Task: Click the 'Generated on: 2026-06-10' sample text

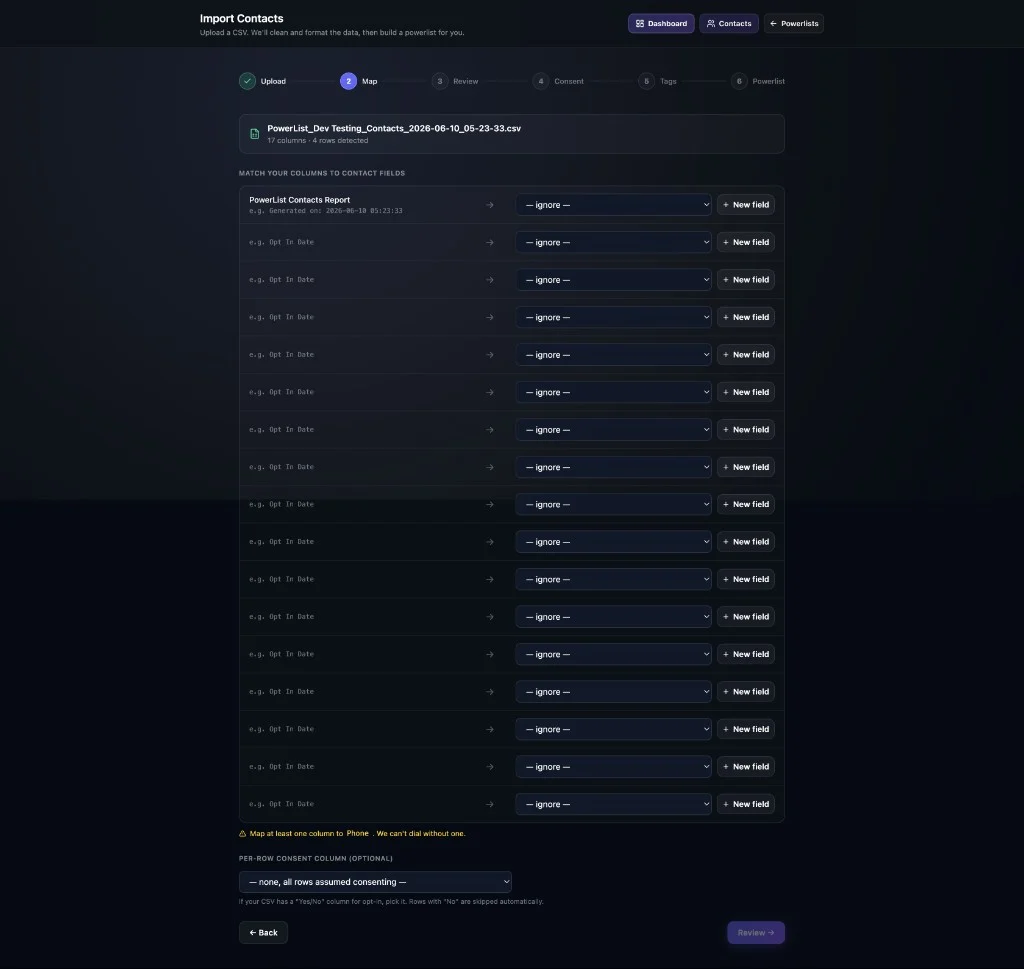Action: [325, 211]
